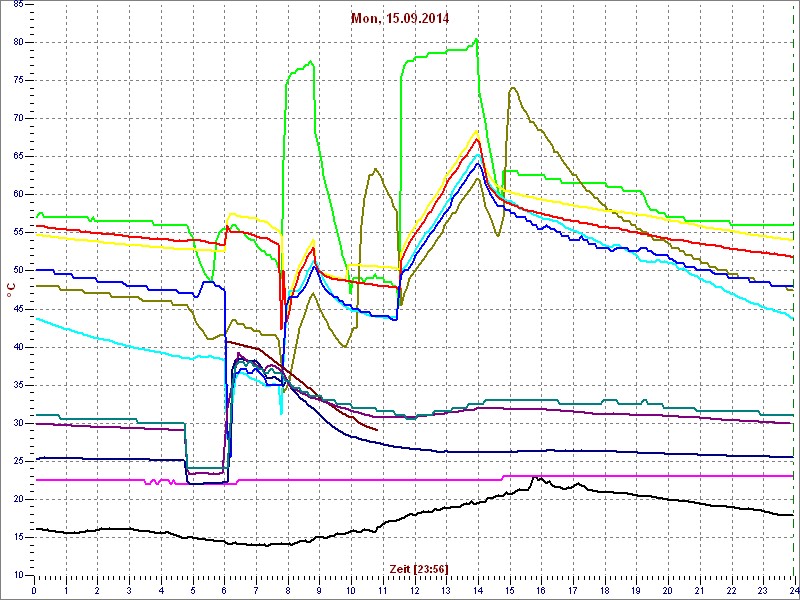Pick hour 19 on the time axis
This screenshot has height=600, width=800.
tap(636, 590)
